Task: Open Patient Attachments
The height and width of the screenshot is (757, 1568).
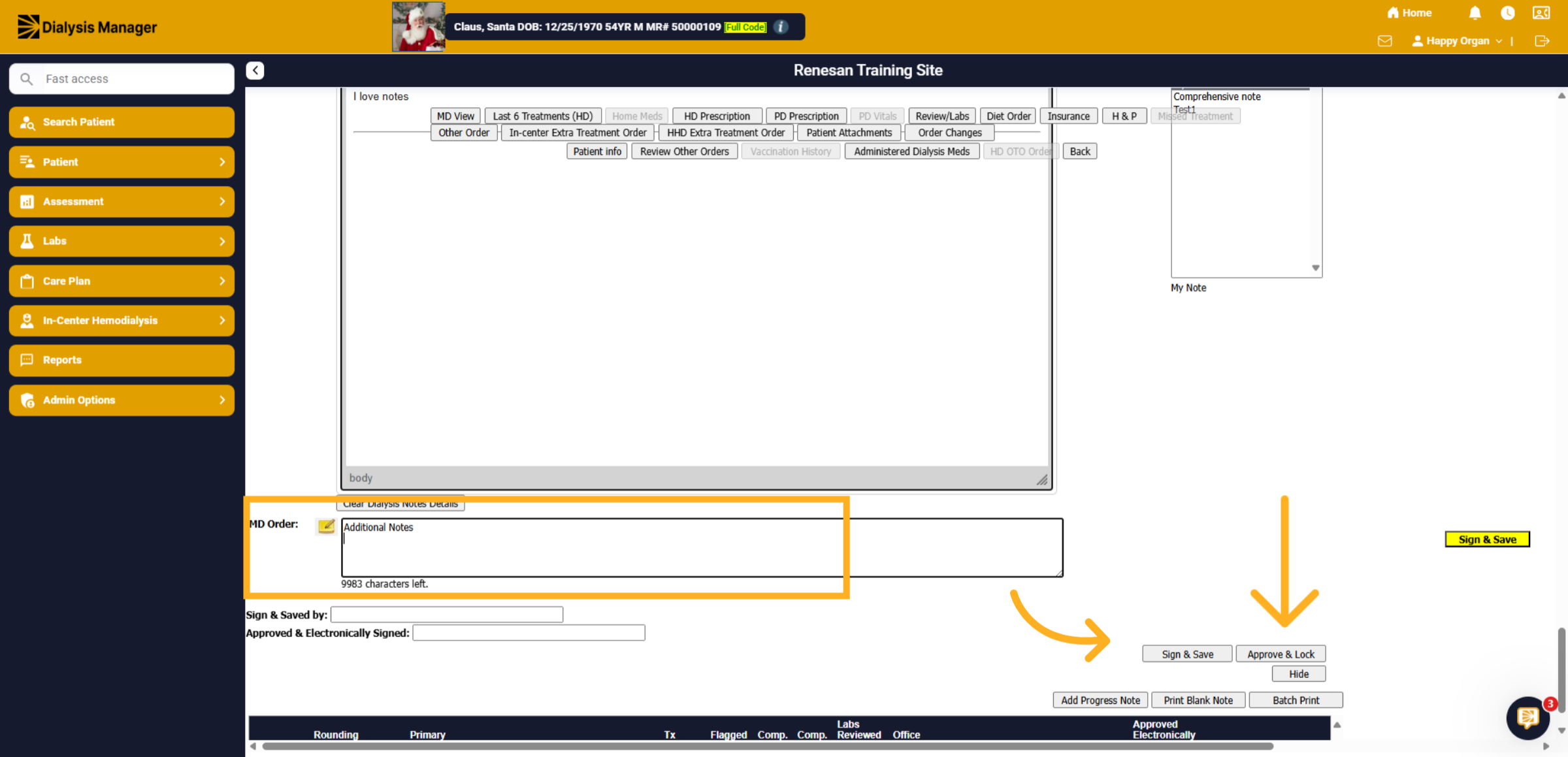Action: [x=849, y=133]
